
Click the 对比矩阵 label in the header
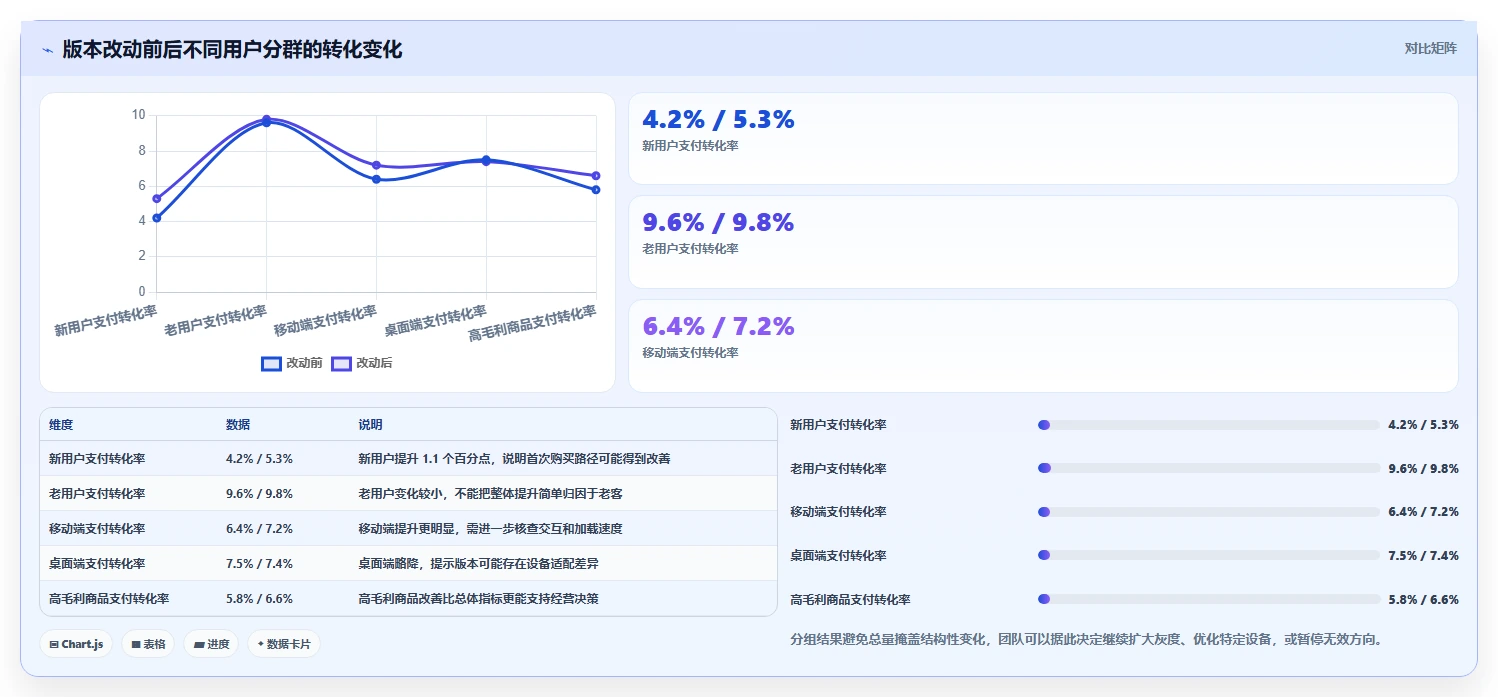pyautogui.click(x=1431, y=48)
